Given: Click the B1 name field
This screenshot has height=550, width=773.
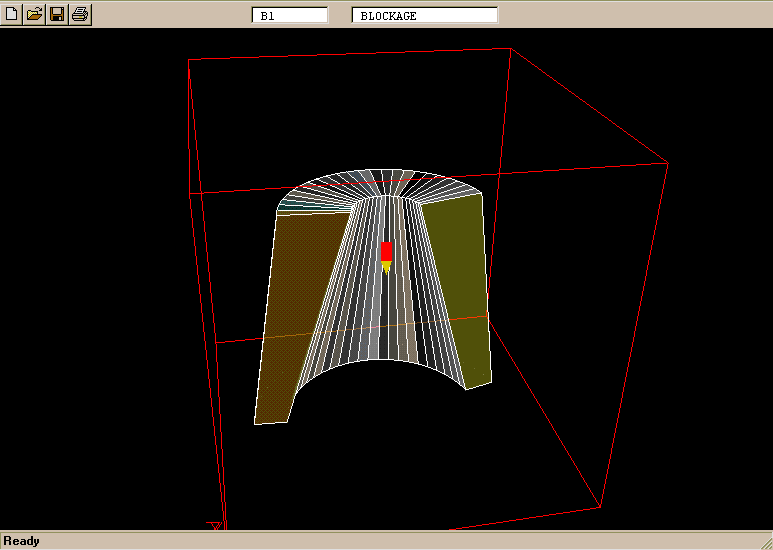Looking at the screenshot, I should (x=290, y=16).
